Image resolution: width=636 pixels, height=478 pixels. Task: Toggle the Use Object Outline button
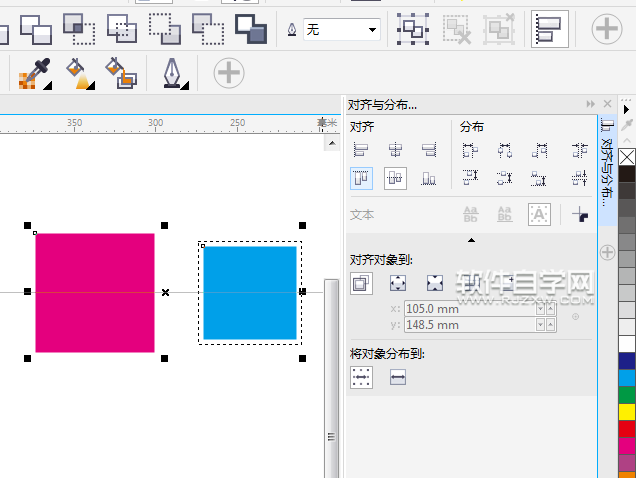[580, 214]
